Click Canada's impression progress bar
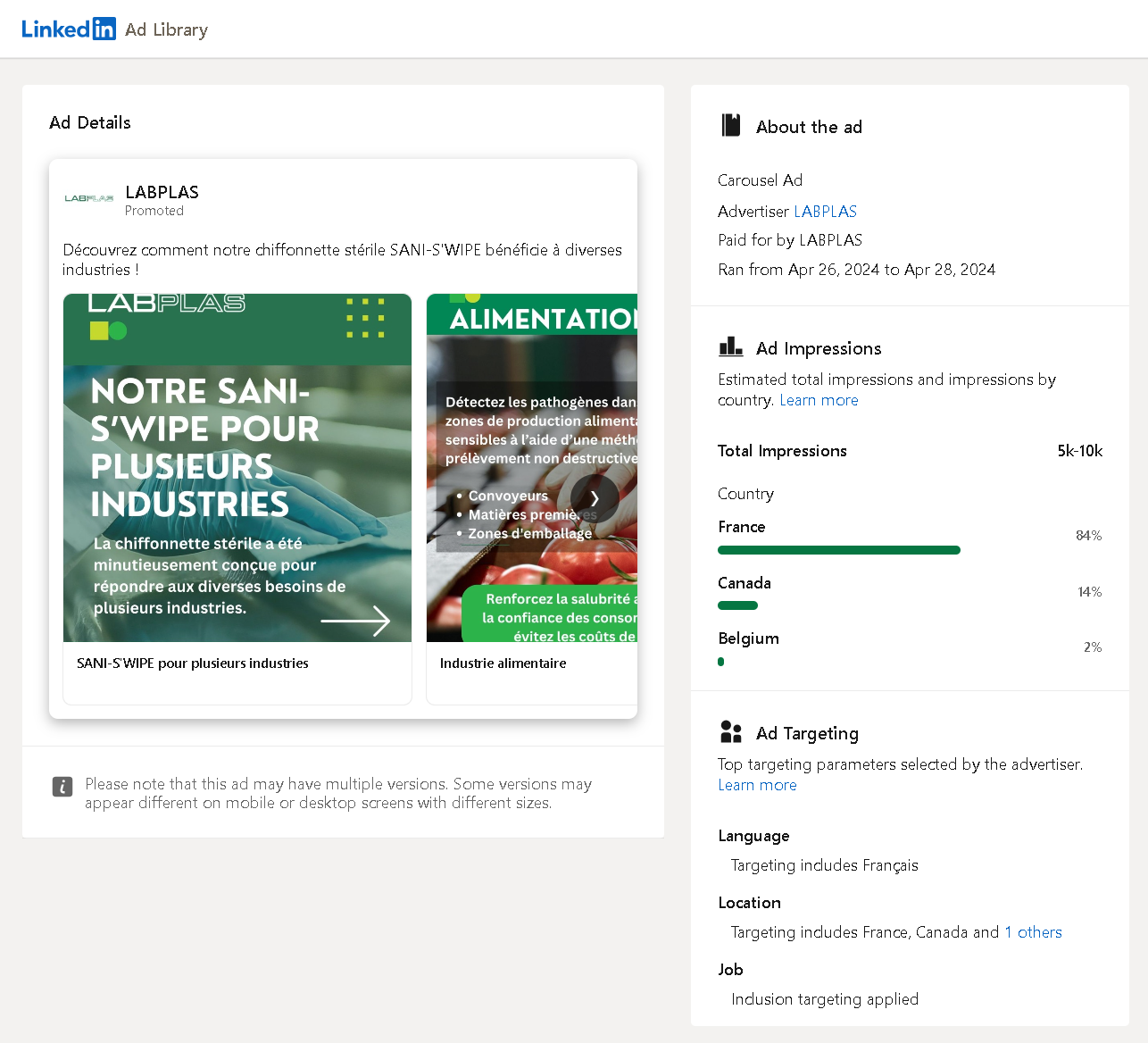This screenshot has height=1043, width=1148. pyautogui.click(x=737, y=605)
